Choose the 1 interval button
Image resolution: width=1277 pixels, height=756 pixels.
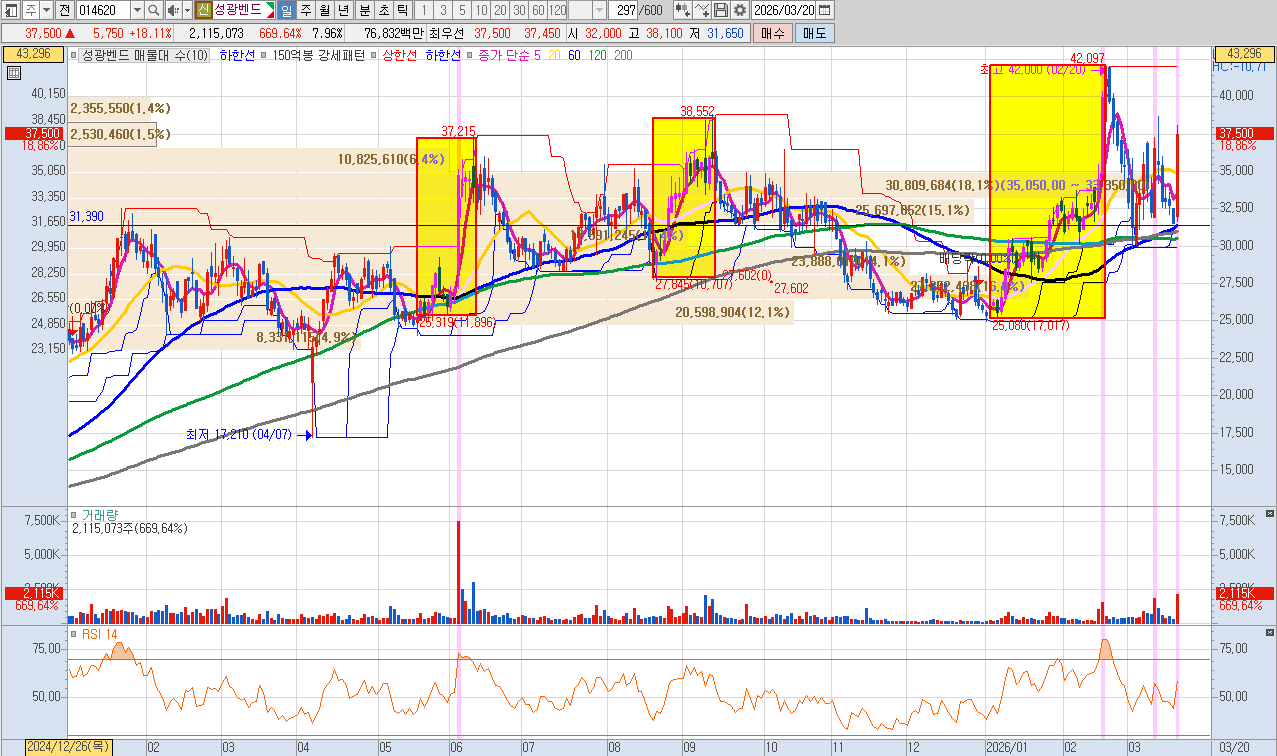423,10
